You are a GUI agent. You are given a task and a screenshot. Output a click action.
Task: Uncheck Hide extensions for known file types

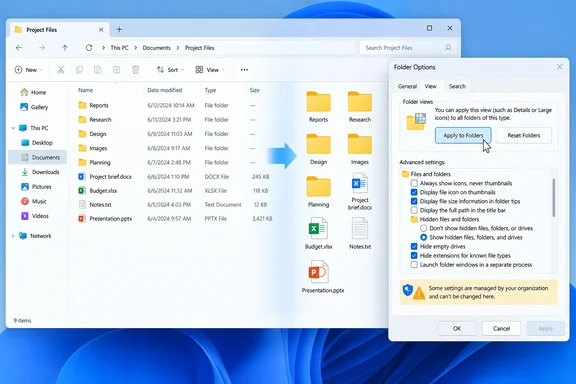click(414, 255)
